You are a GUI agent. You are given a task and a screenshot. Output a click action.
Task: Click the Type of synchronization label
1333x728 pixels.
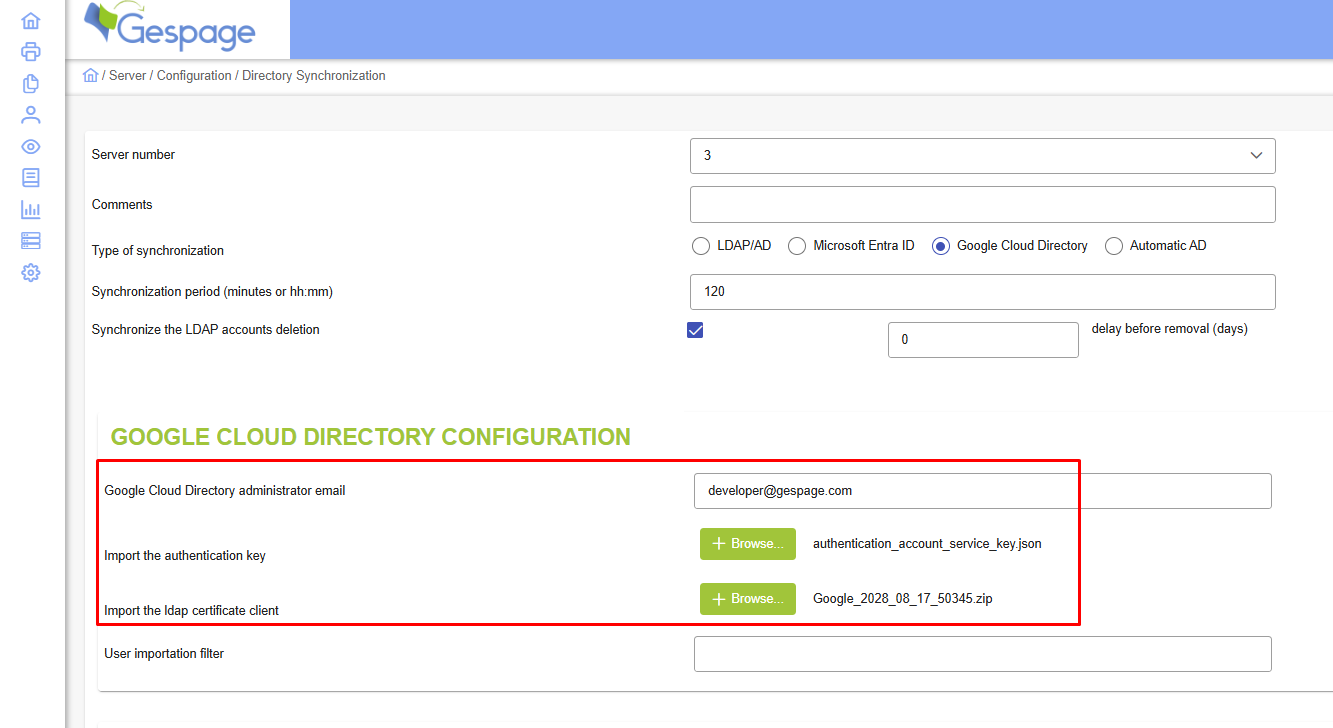click(x=158, y=251)
